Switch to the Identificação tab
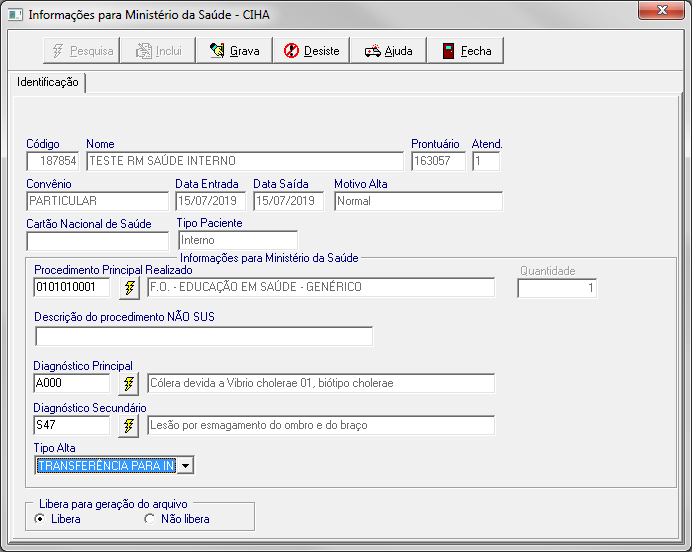 click(48, 82)
